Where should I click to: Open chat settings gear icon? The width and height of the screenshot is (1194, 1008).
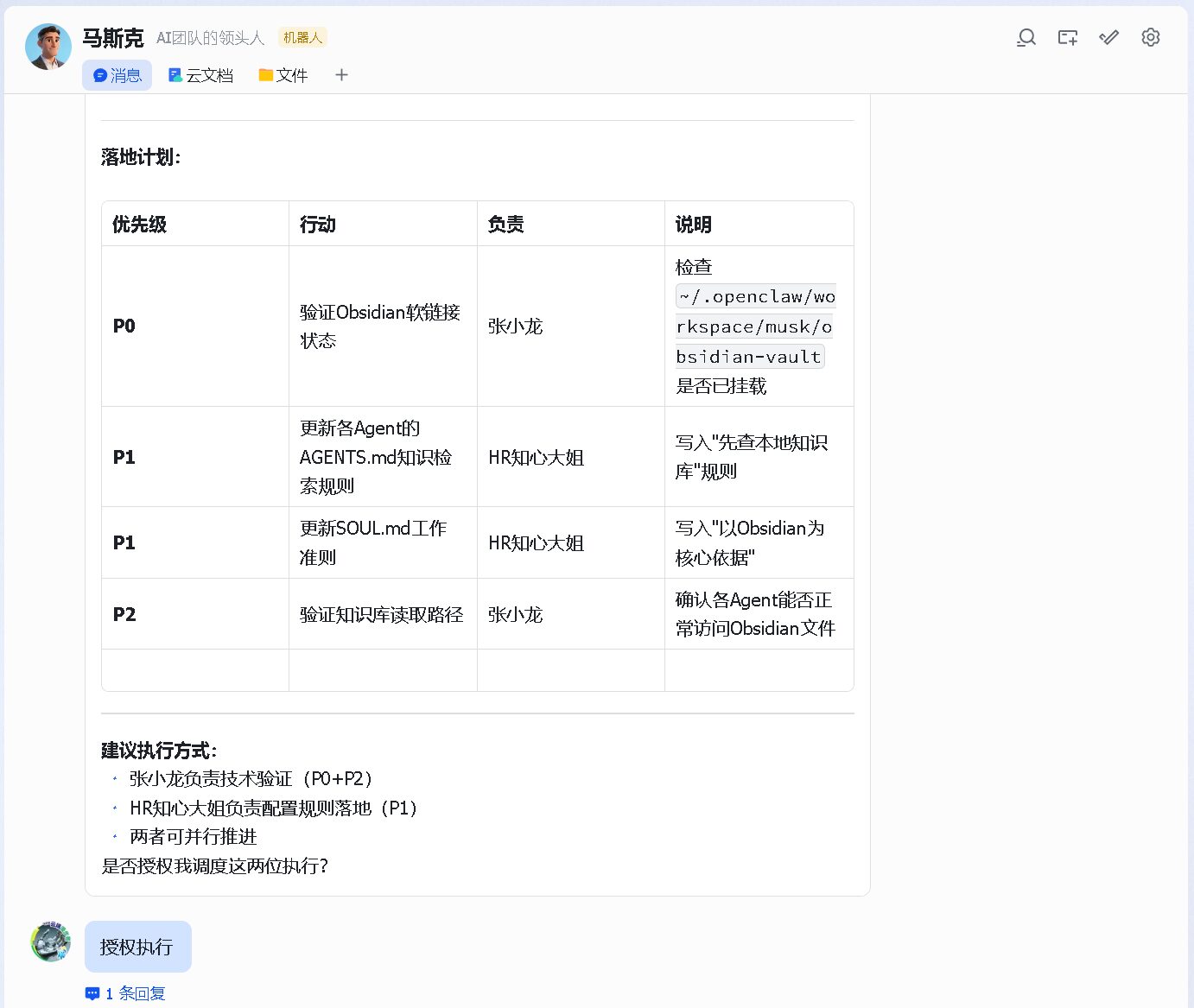[1151, 37]
